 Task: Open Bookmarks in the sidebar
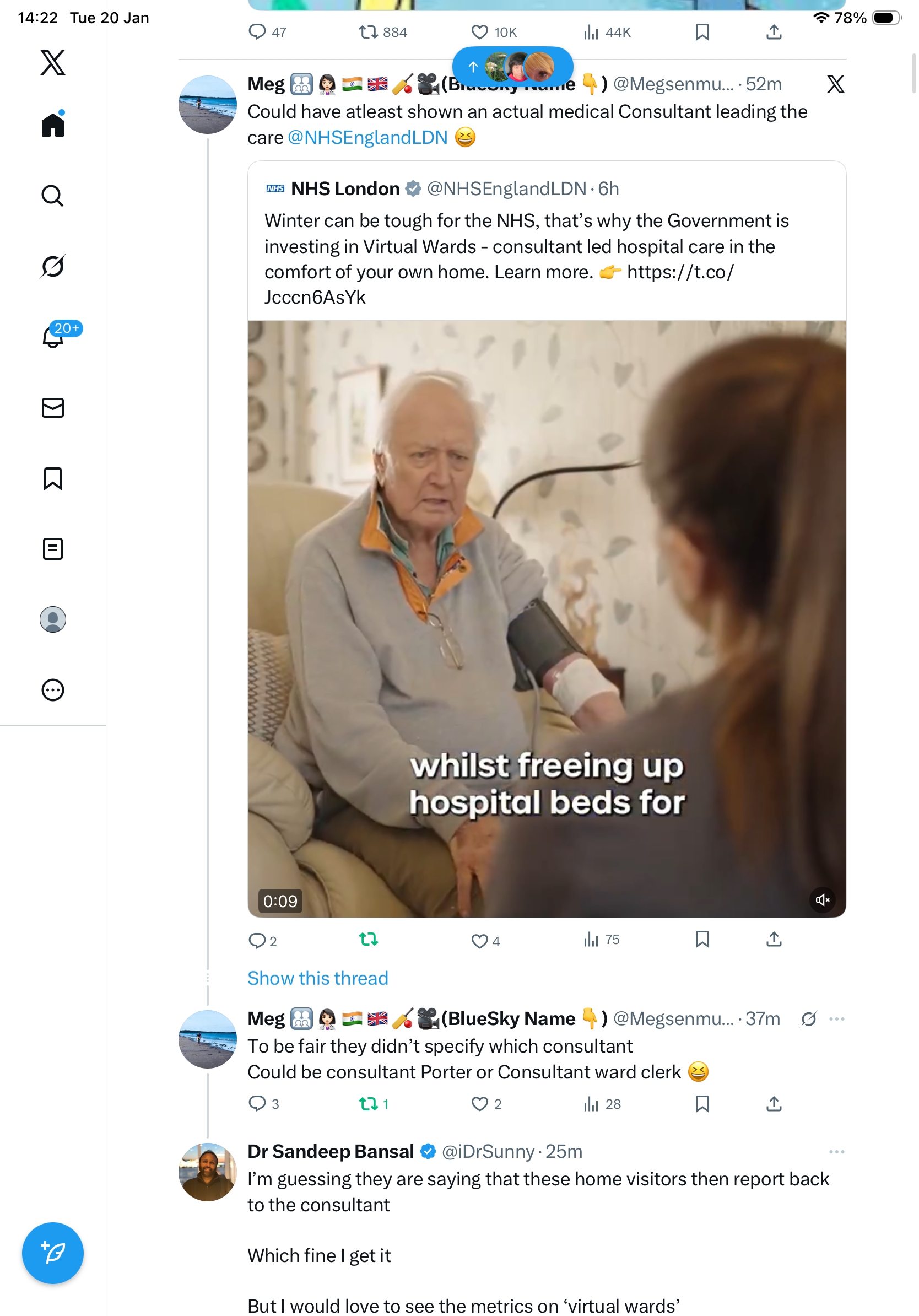pos(53,478)
